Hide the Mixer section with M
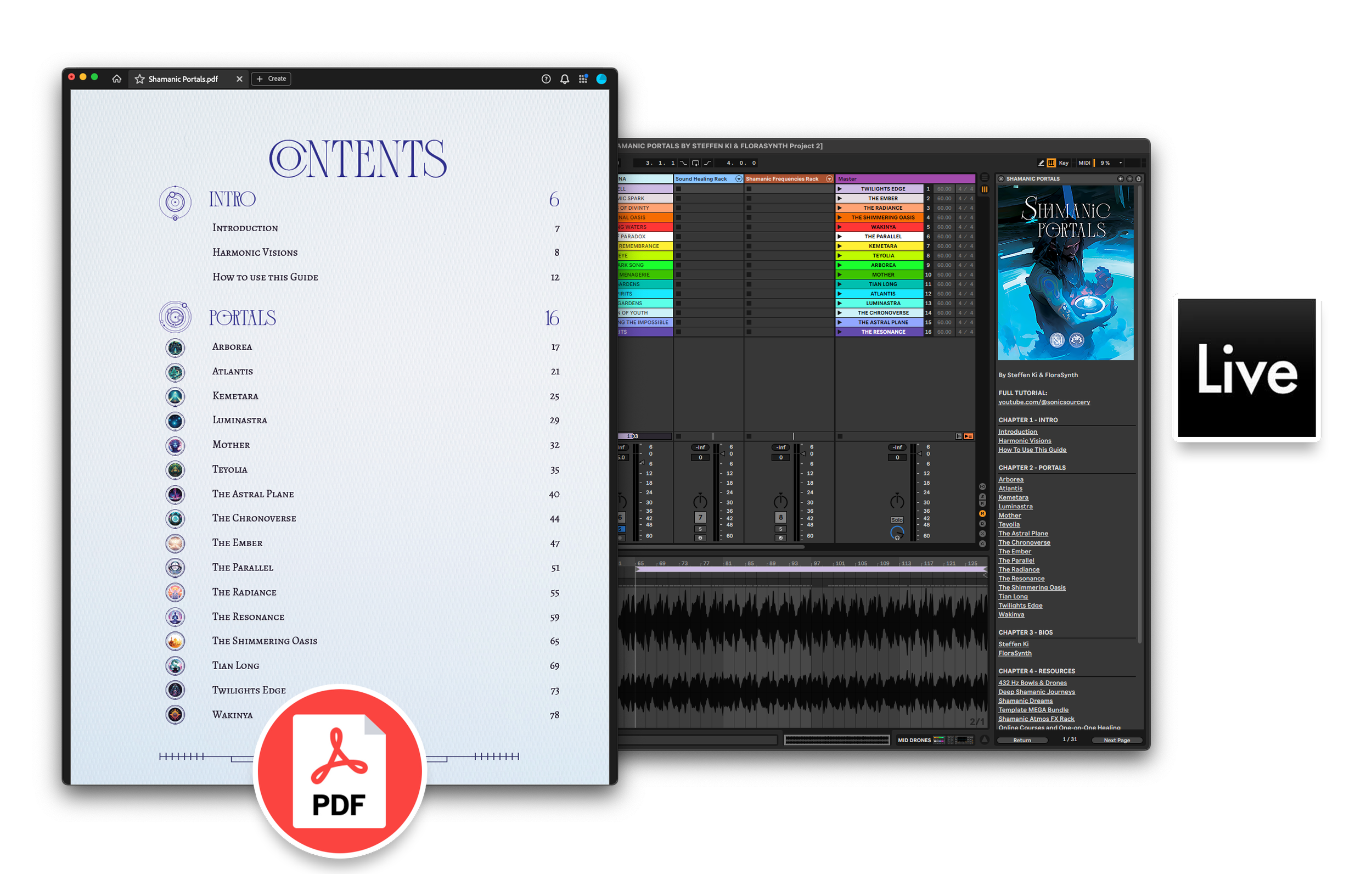The height and width of the screenshot is (874, 1372). [982, 514]
